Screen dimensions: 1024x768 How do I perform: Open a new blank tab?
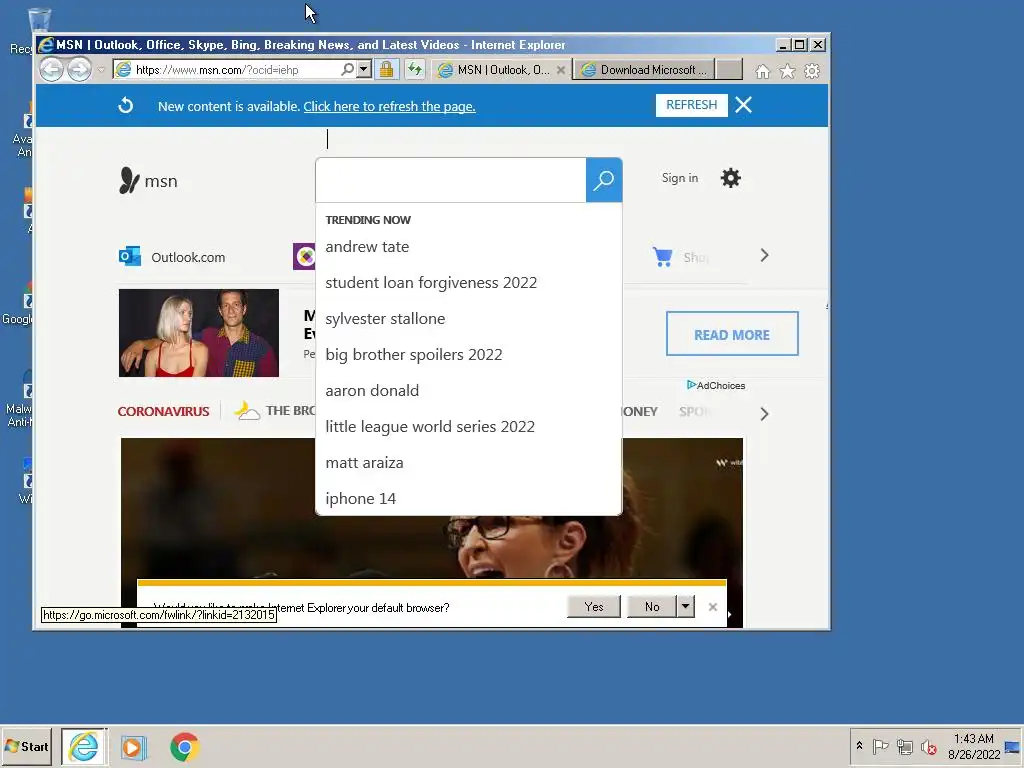point(729,69)
